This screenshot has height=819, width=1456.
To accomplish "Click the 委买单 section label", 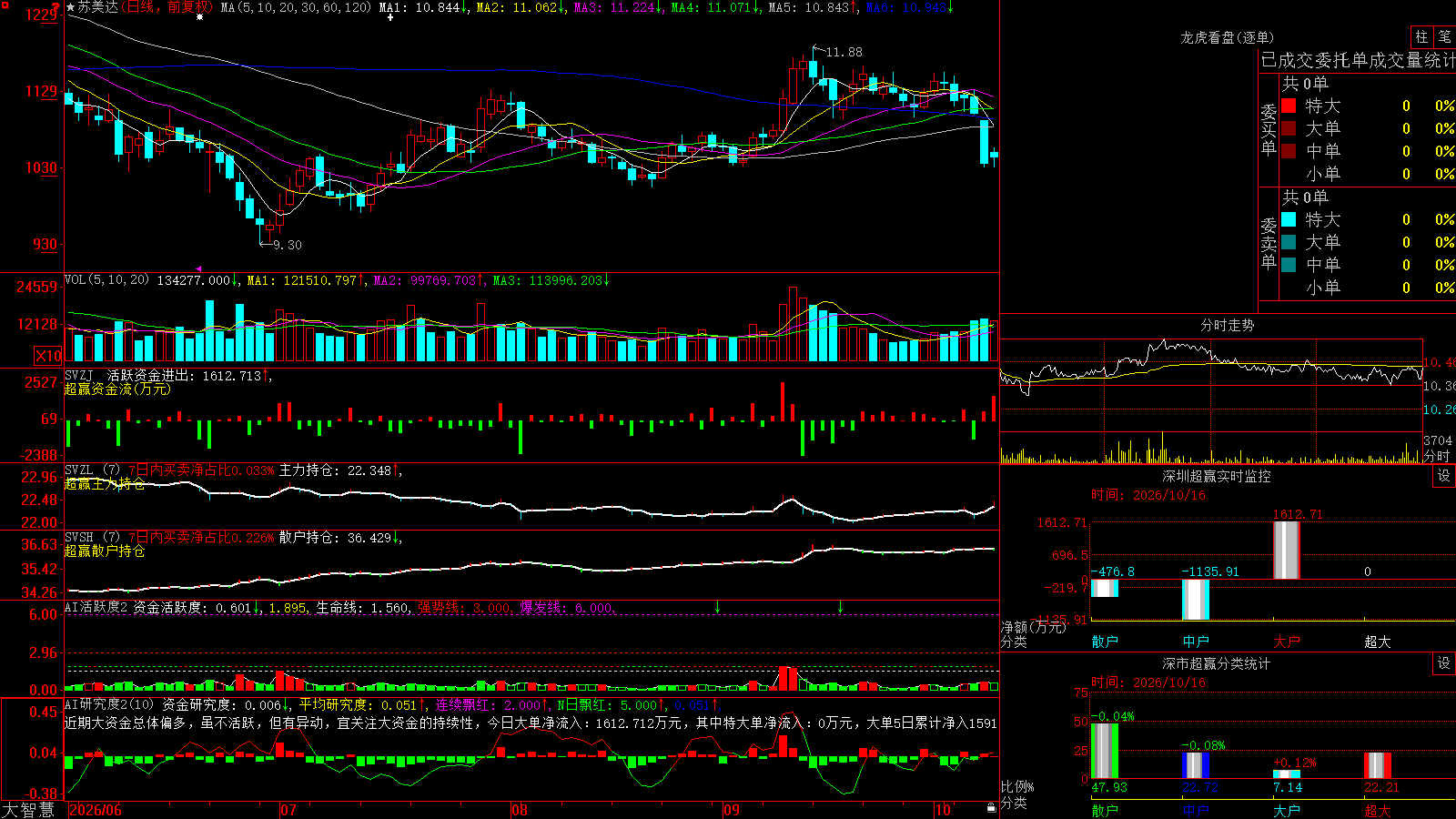I will click(x=1269, y=130).
